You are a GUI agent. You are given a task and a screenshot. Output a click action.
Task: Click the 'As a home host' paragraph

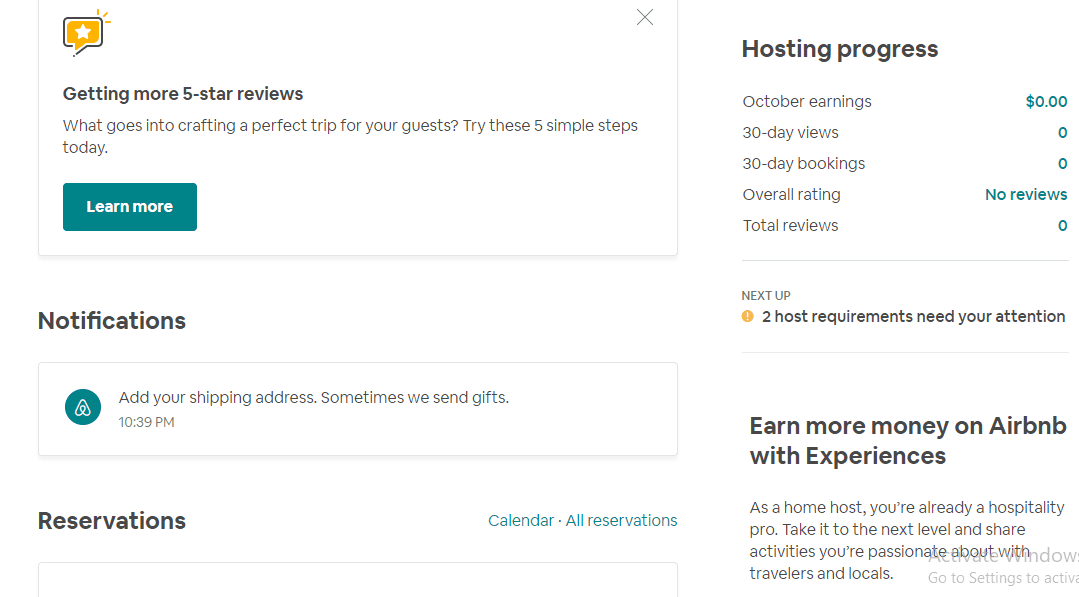click(907, 540)
